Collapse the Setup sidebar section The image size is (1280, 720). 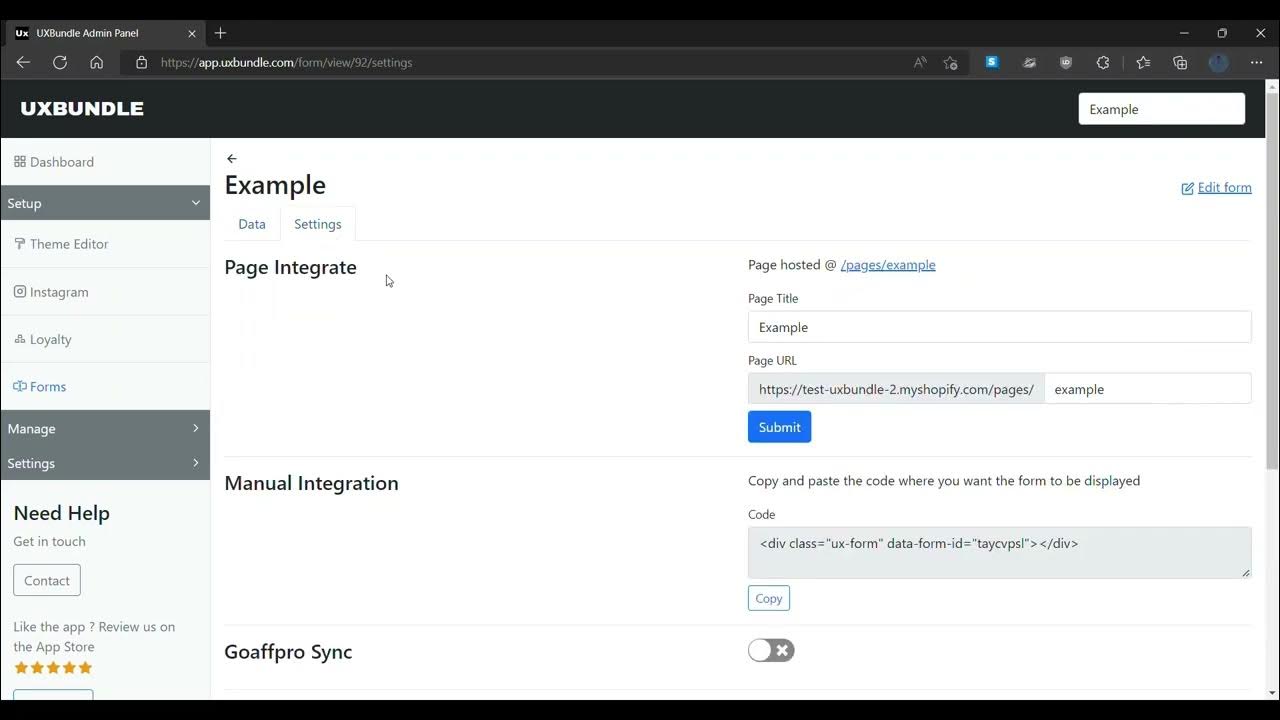click(x=105, y=203)
